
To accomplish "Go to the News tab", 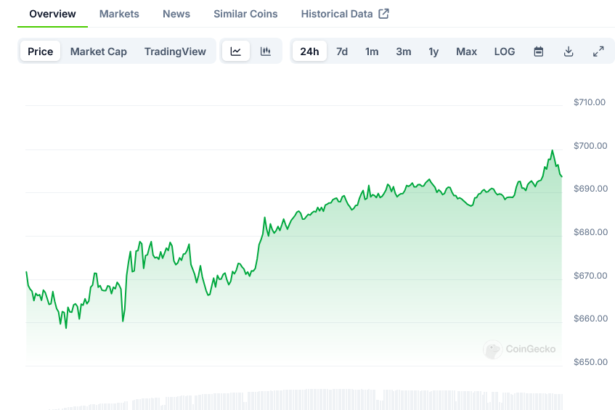I will pos(176,14).
